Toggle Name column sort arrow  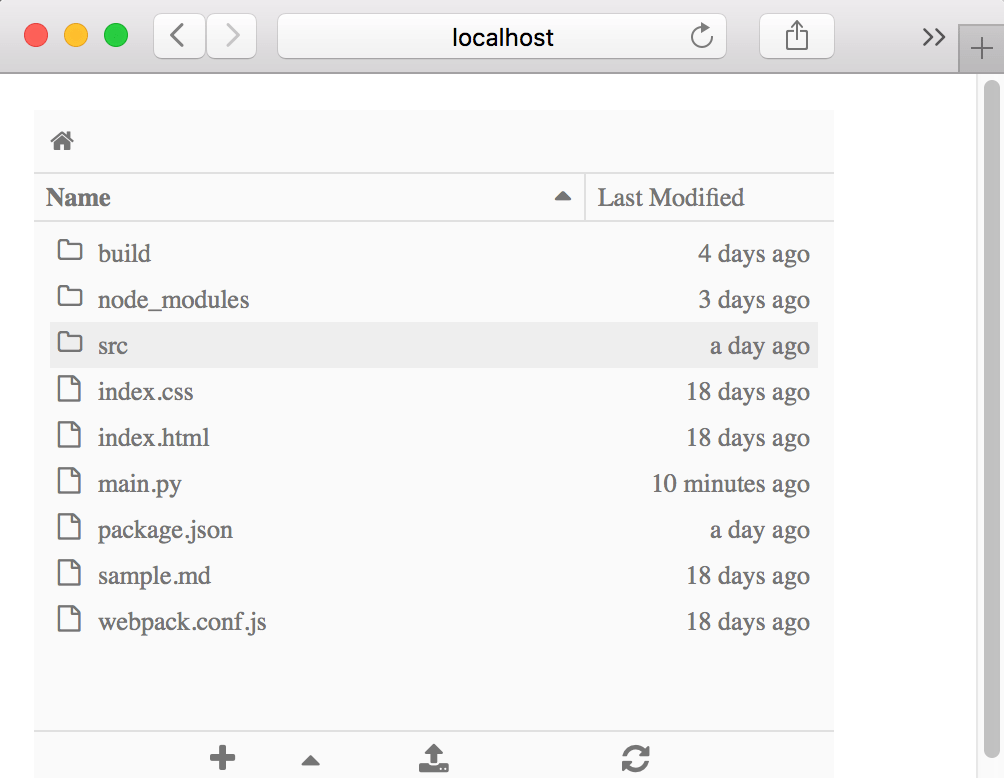(562, 197)
